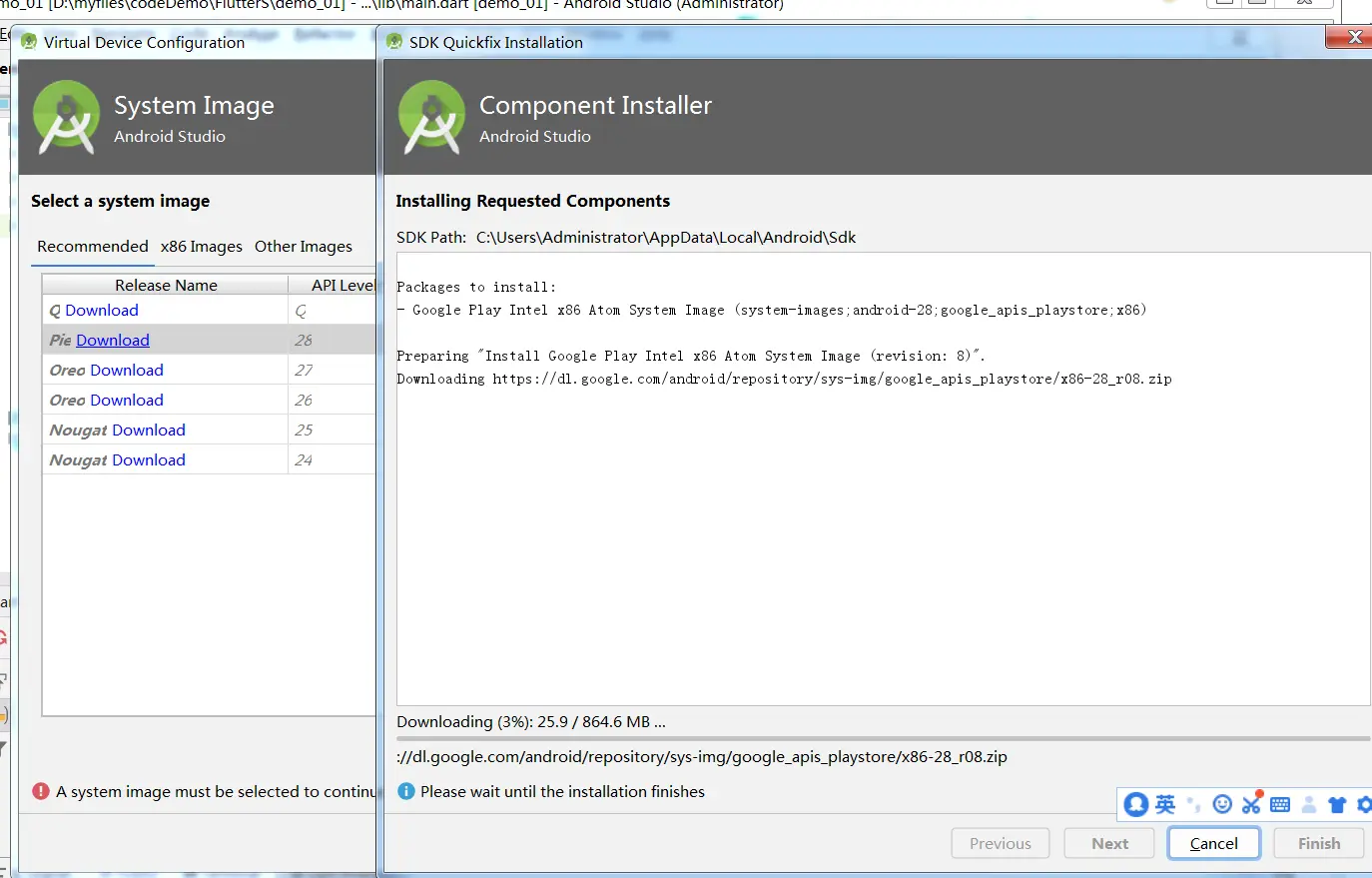Viewport: 1372px width, 878px height.
Task: Click the SDK Path text line
Action: [x=626, y=237]
